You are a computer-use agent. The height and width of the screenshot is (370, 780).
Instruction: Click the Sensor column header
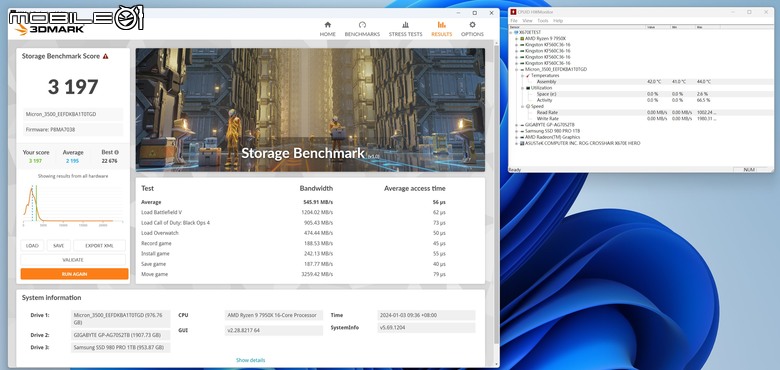[x=577, y=27]
